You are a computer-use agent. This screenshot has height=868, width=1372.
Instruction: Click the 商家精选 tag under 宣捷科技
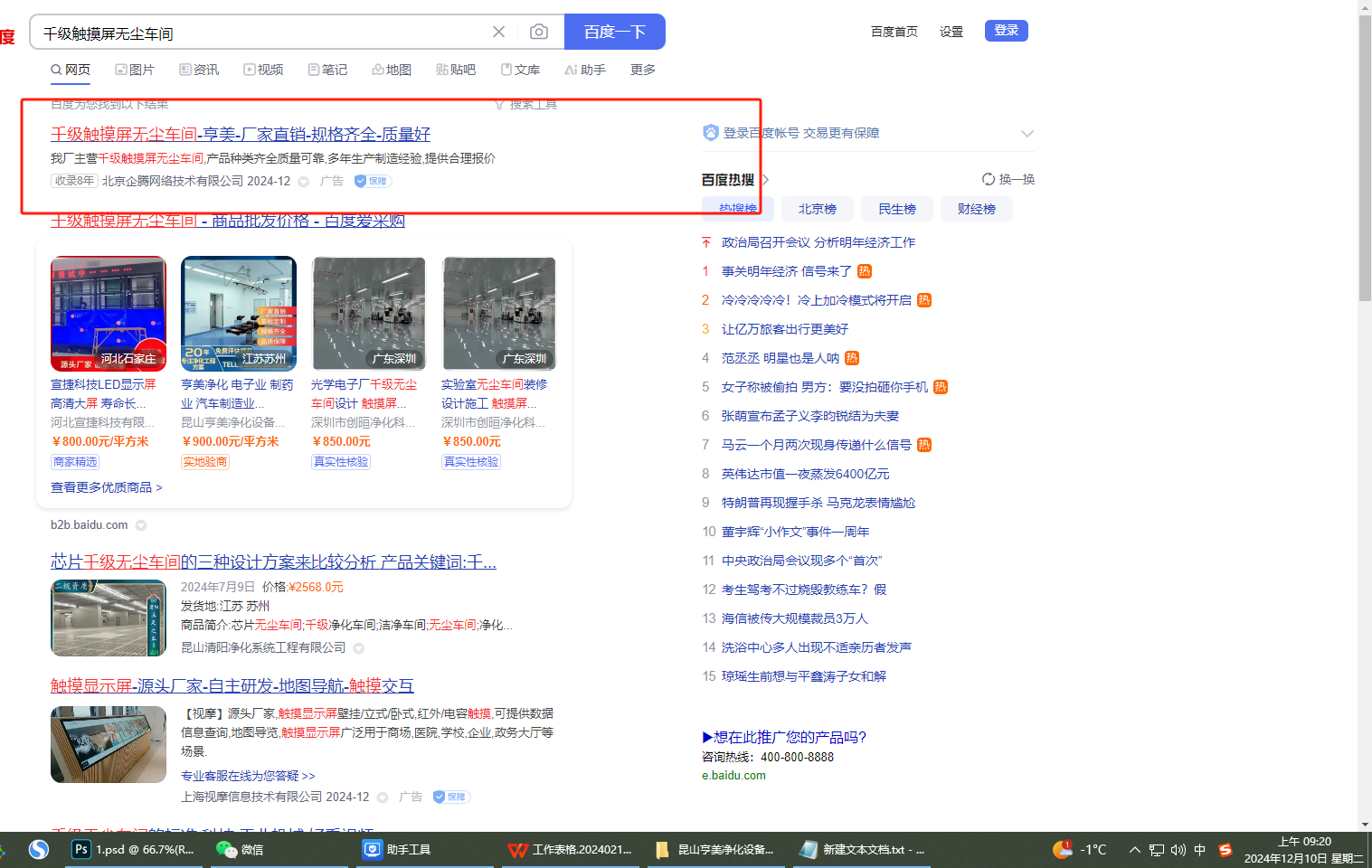[75, 462]
